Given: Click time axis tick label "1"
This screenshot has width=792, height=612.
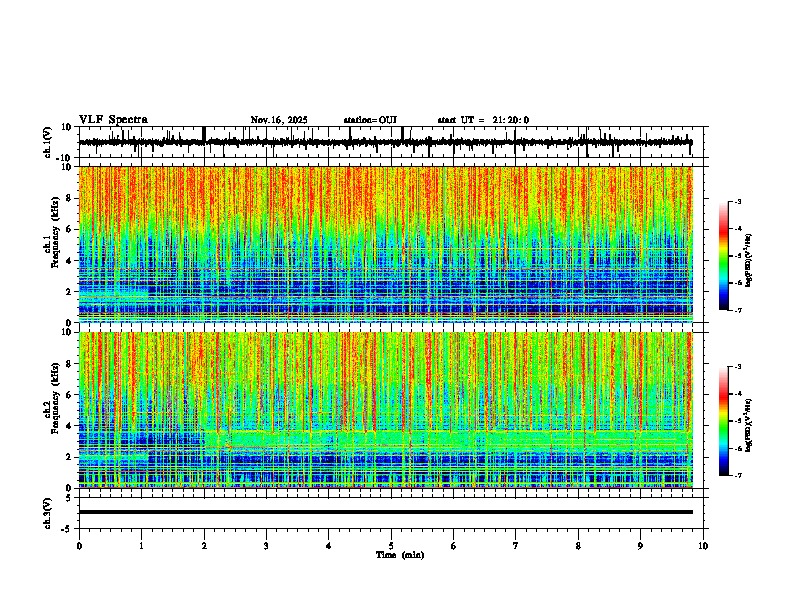Looking at the screenshot, I should tap(141, 546).
